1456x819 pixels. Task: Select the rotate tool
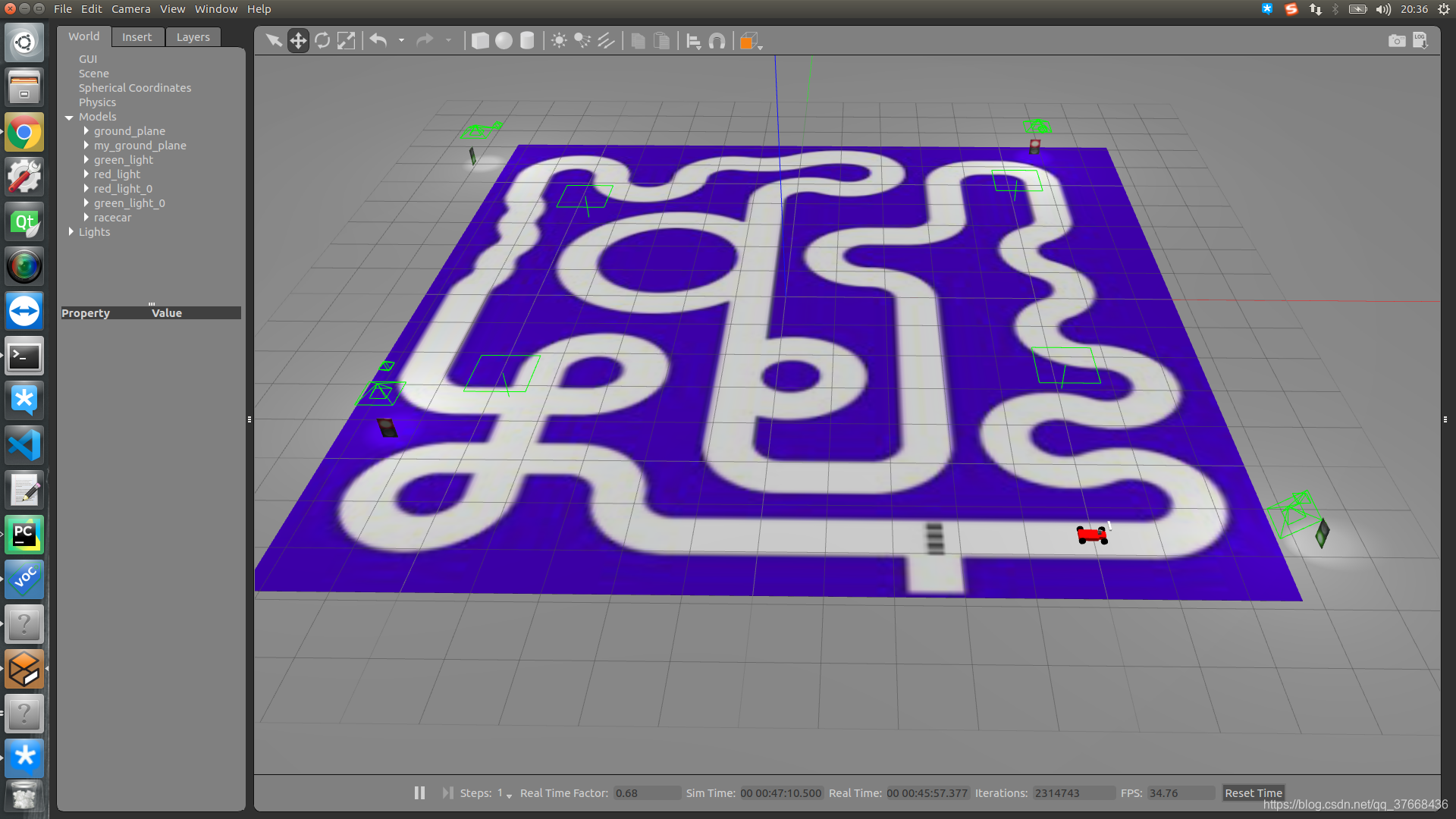tap(322, 41)
